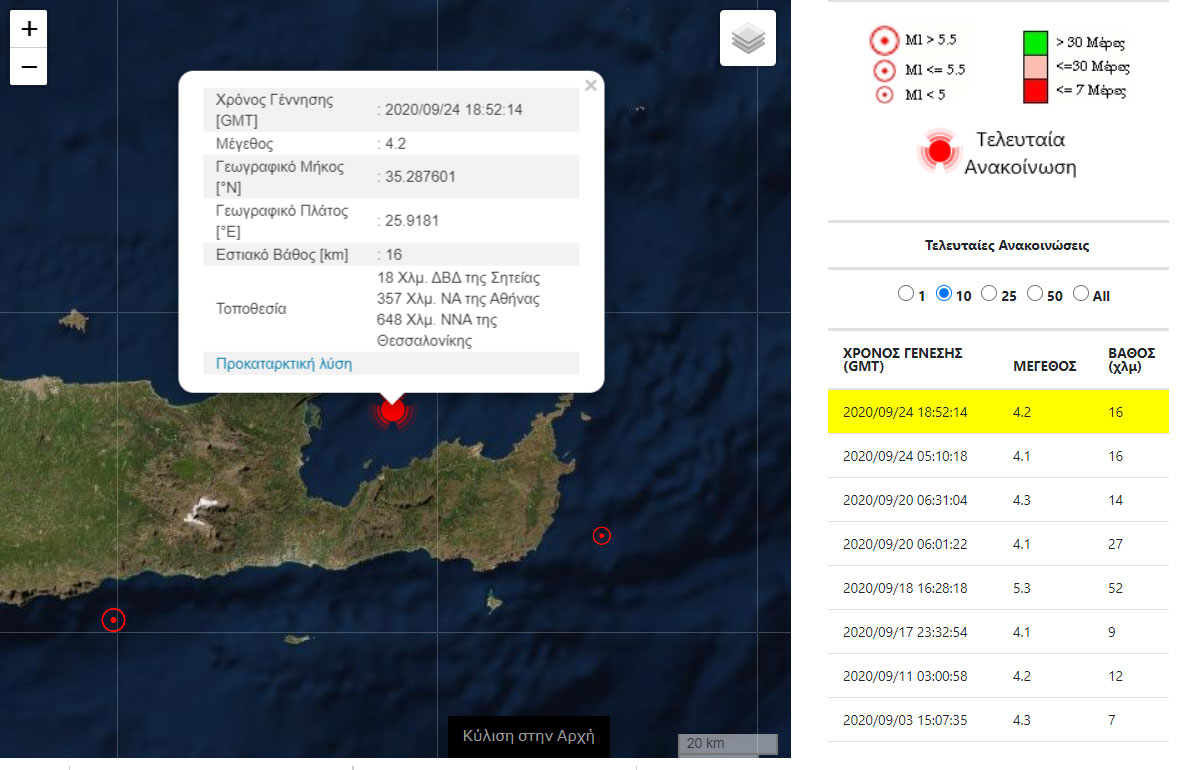
Task: Click the Ml > 5.5 legend marker icon
Action: (884, 41)
